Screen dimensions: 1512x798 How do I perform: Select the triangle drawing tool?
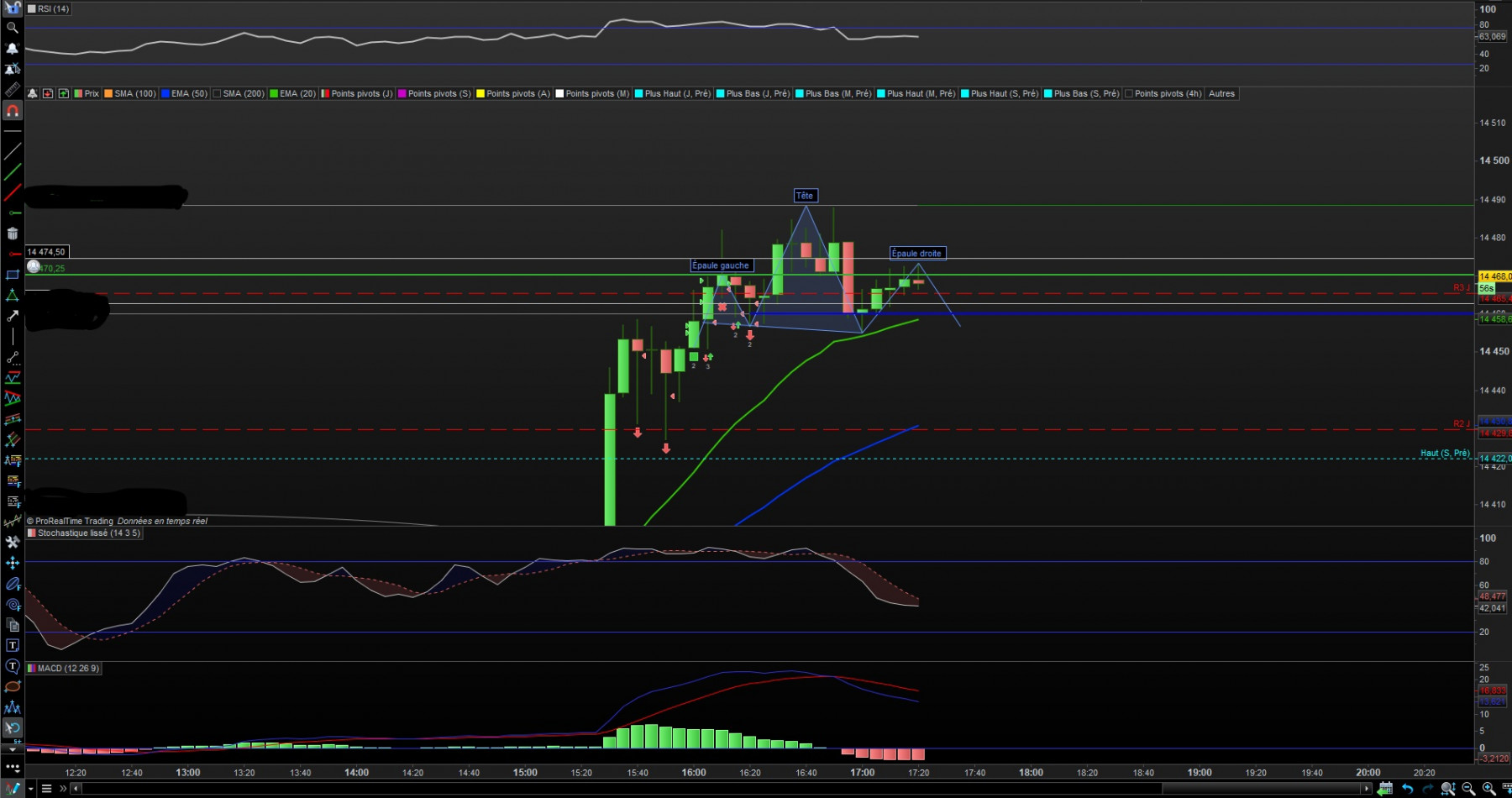click(13, 296)
